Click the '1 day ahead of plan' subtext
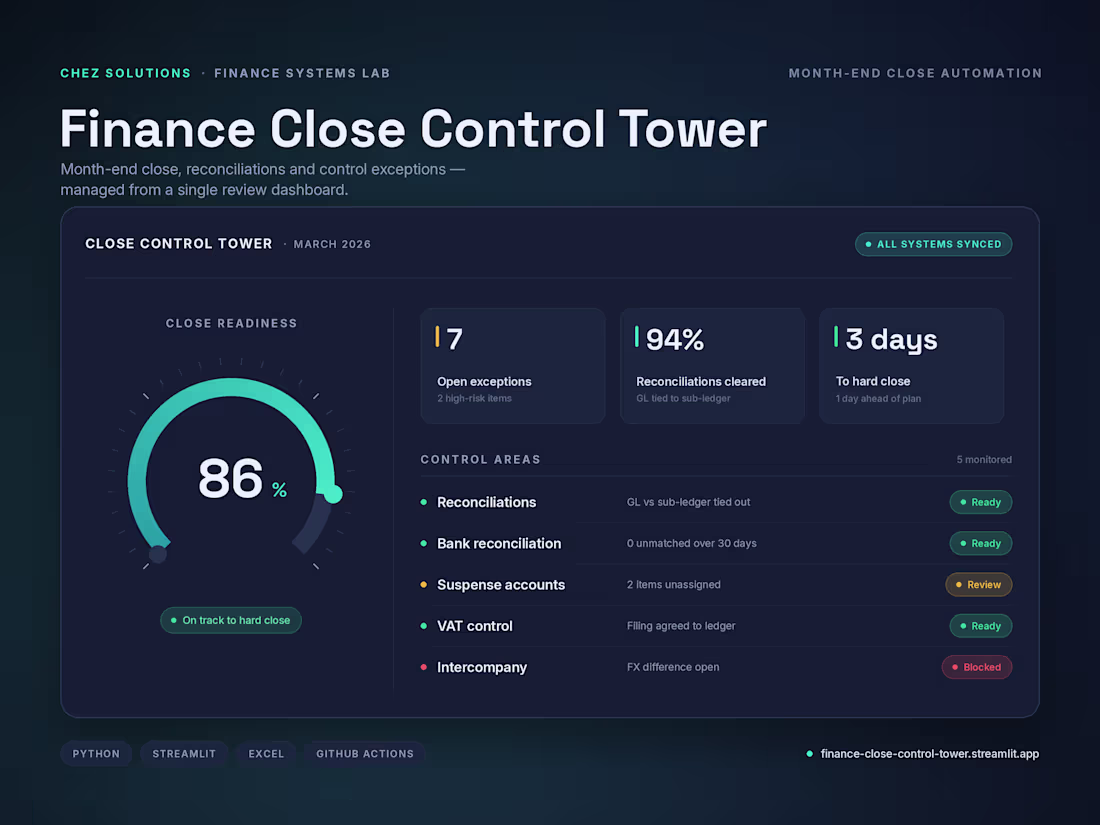1100x825 pixels. click(x=878, y=398)
